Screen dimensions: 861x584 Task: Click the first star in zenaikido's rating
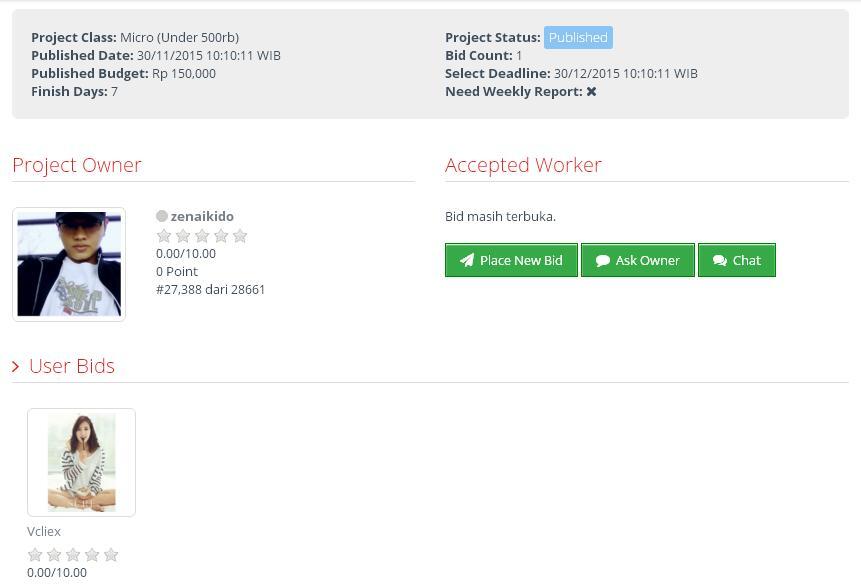pyautogui.click(x=164, y=235)
